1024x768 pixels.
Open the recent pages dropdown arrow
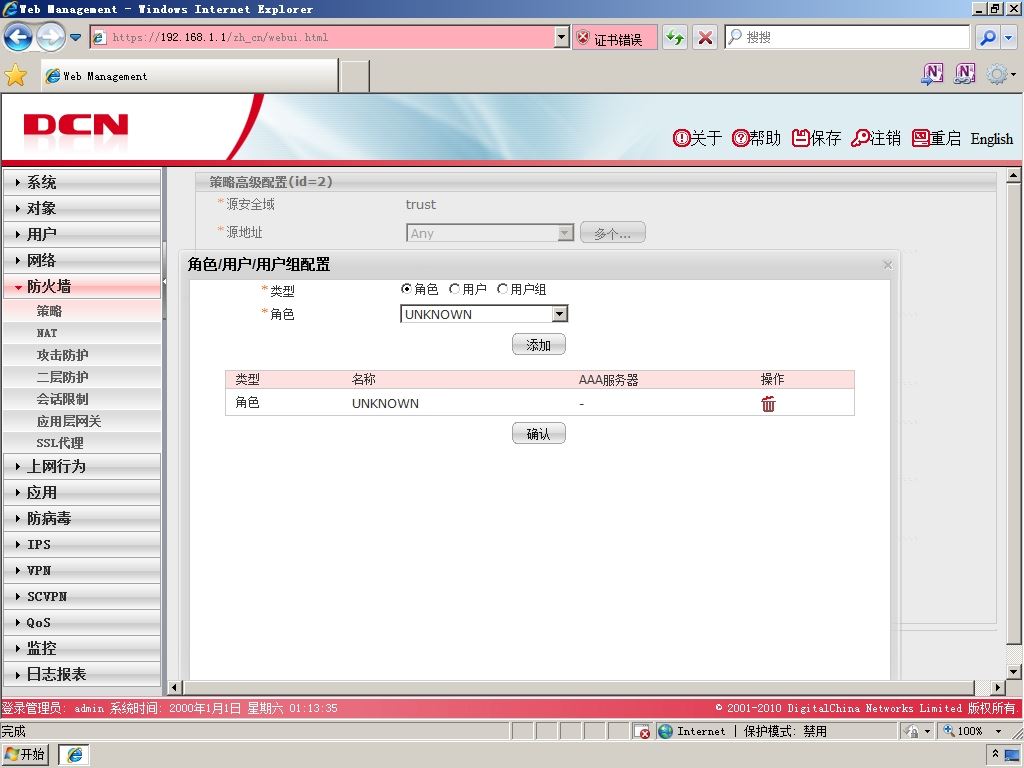point(76,37)
